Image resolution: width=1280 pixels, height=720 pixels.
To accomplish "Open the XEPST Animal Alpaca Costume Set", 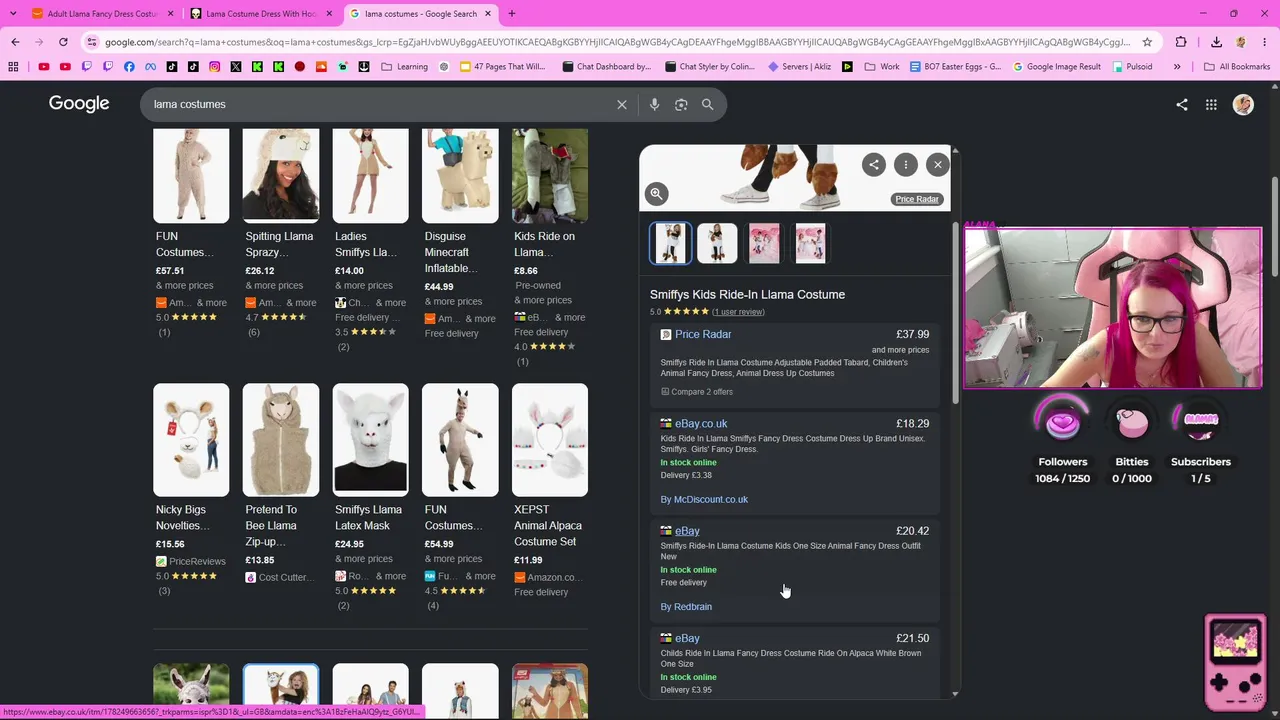I will [550, 491].
